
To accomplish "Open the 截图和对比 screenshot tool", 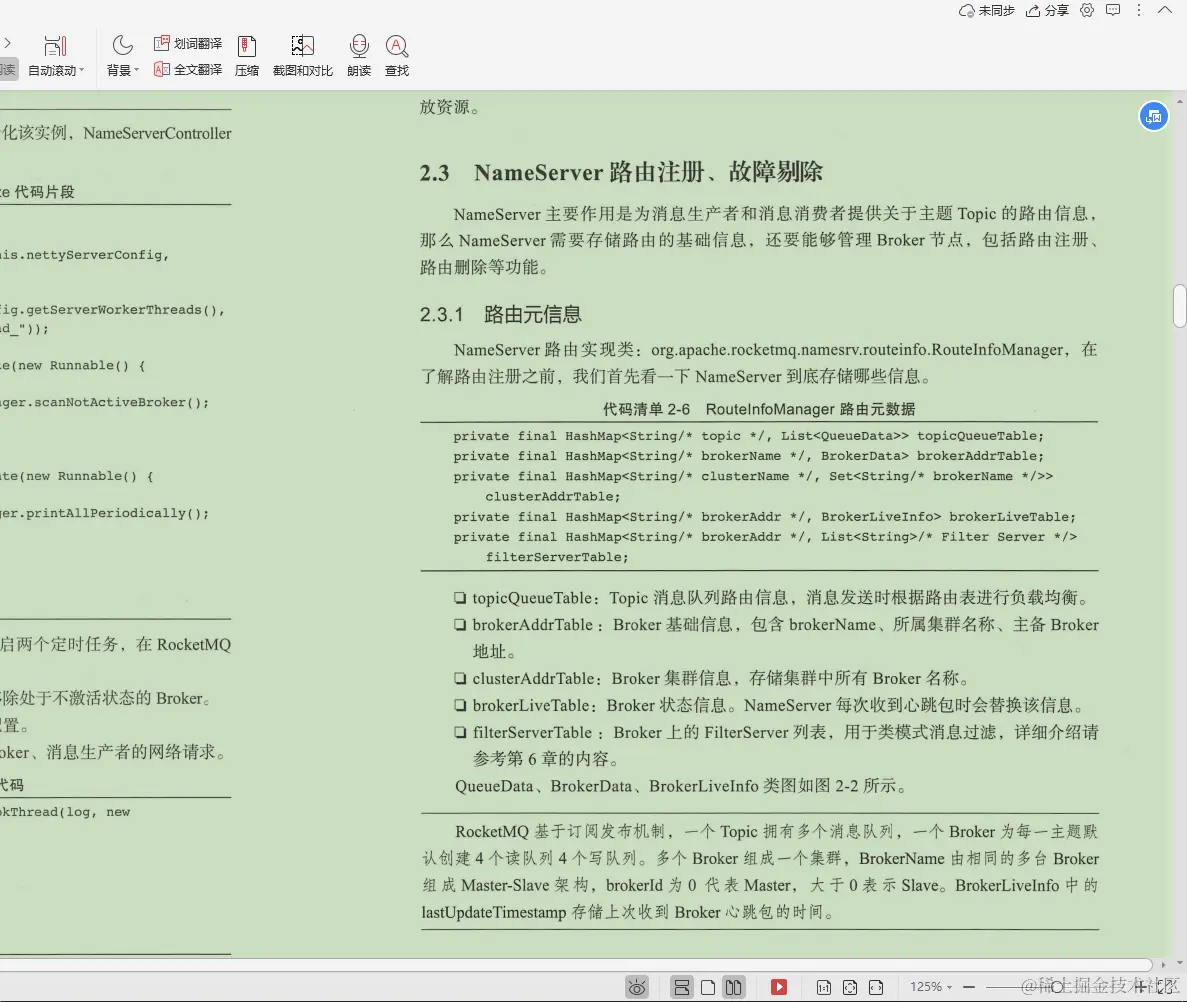I will pyautogui.click(x=302, y=55).
